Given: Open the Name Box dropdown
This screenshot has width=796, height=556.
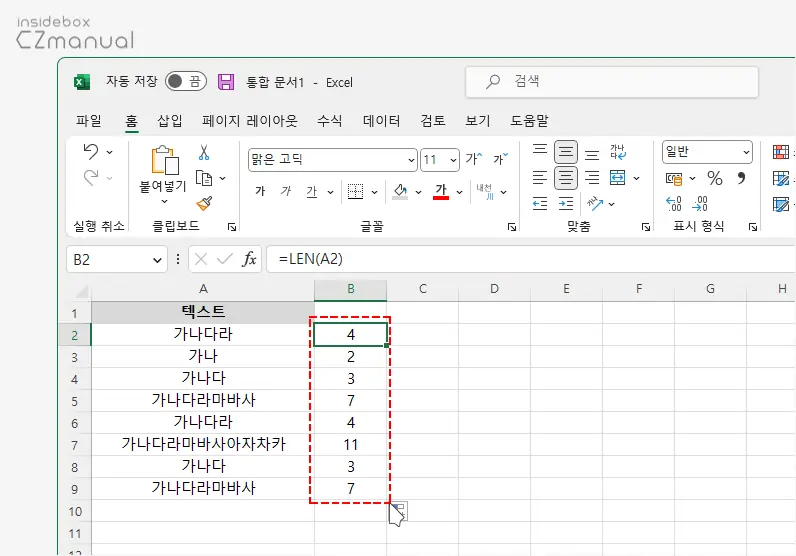Looking at the screenshot, I should [157, 260].
